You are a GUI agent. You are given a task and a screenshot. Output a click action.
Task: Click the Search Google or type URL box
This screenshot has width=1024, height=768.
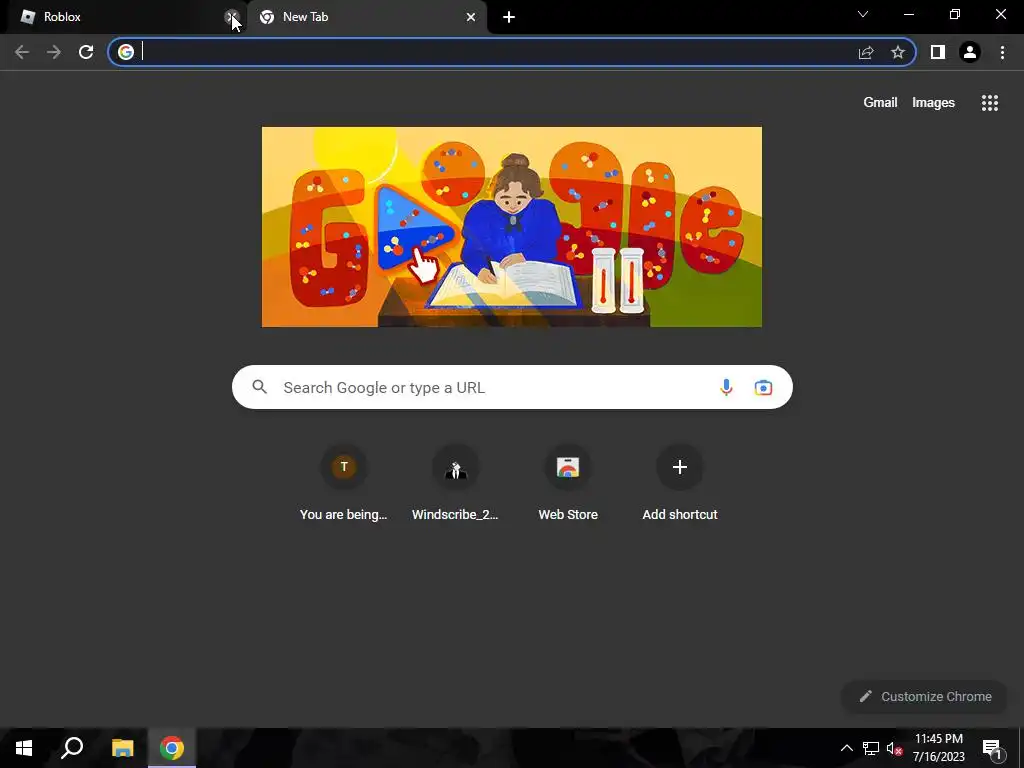pyautogui.click(x=512, y=387)
